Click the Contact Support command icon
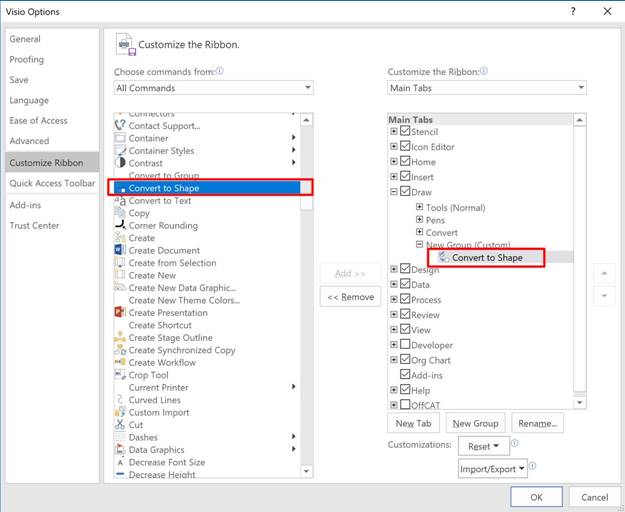This screenshot has height=512, width=625. click(x=120, y=126)
